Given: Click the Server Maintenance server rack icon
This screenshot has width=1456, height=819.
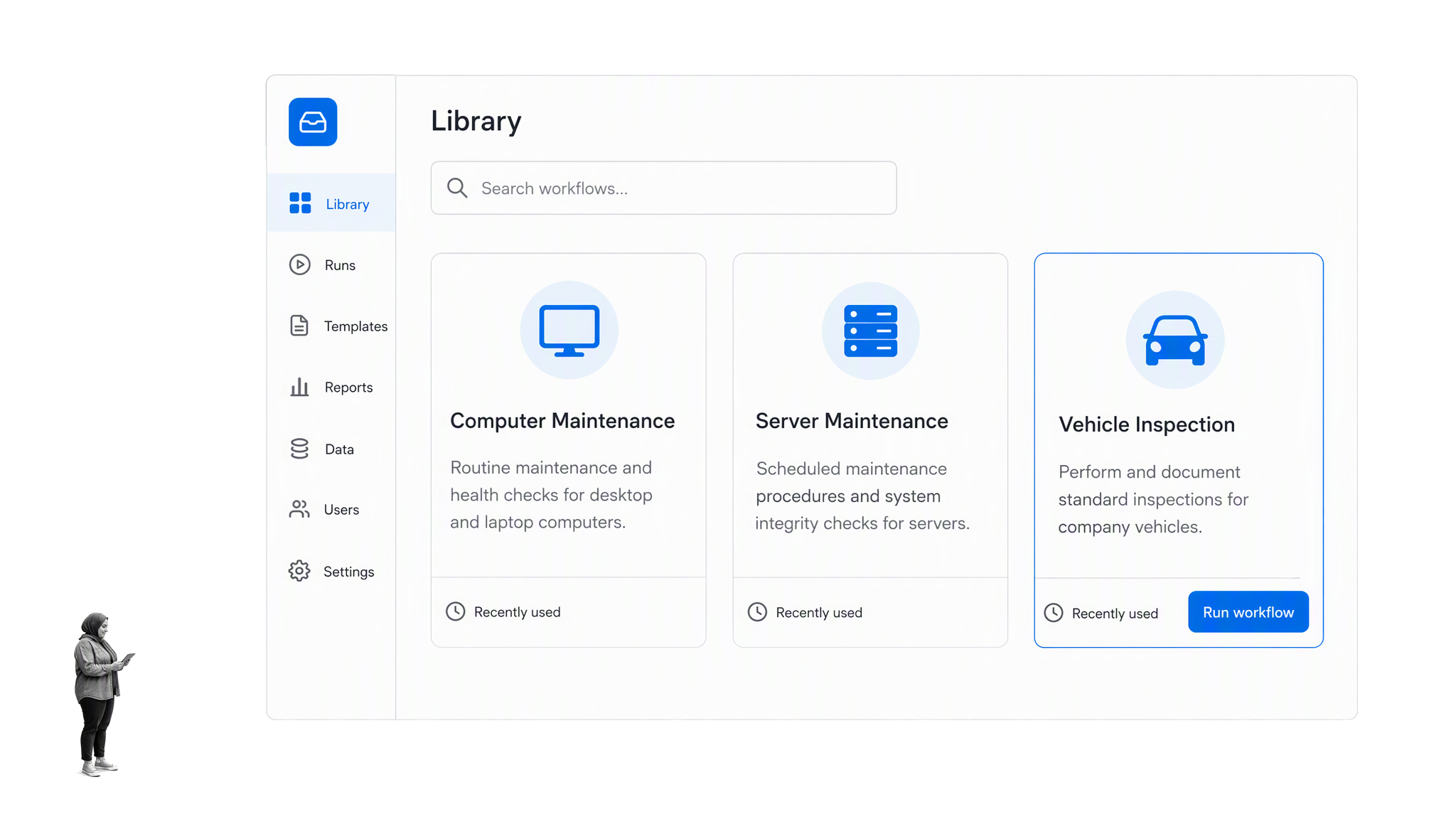Looking at the screenshot, I should point(870,331).
